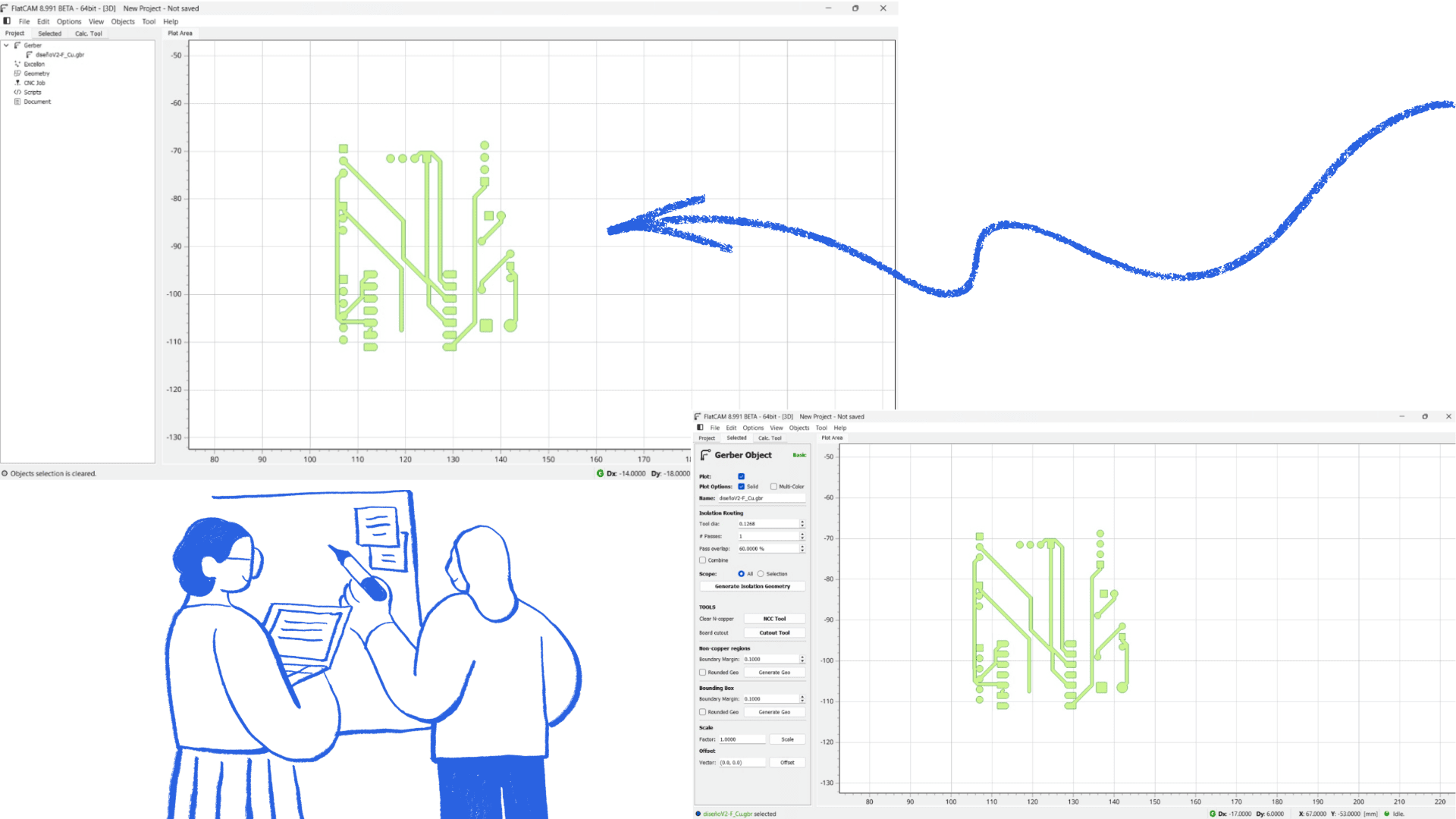
Task: Select the Selection scope radio button
Action: (x=761, y=574)
